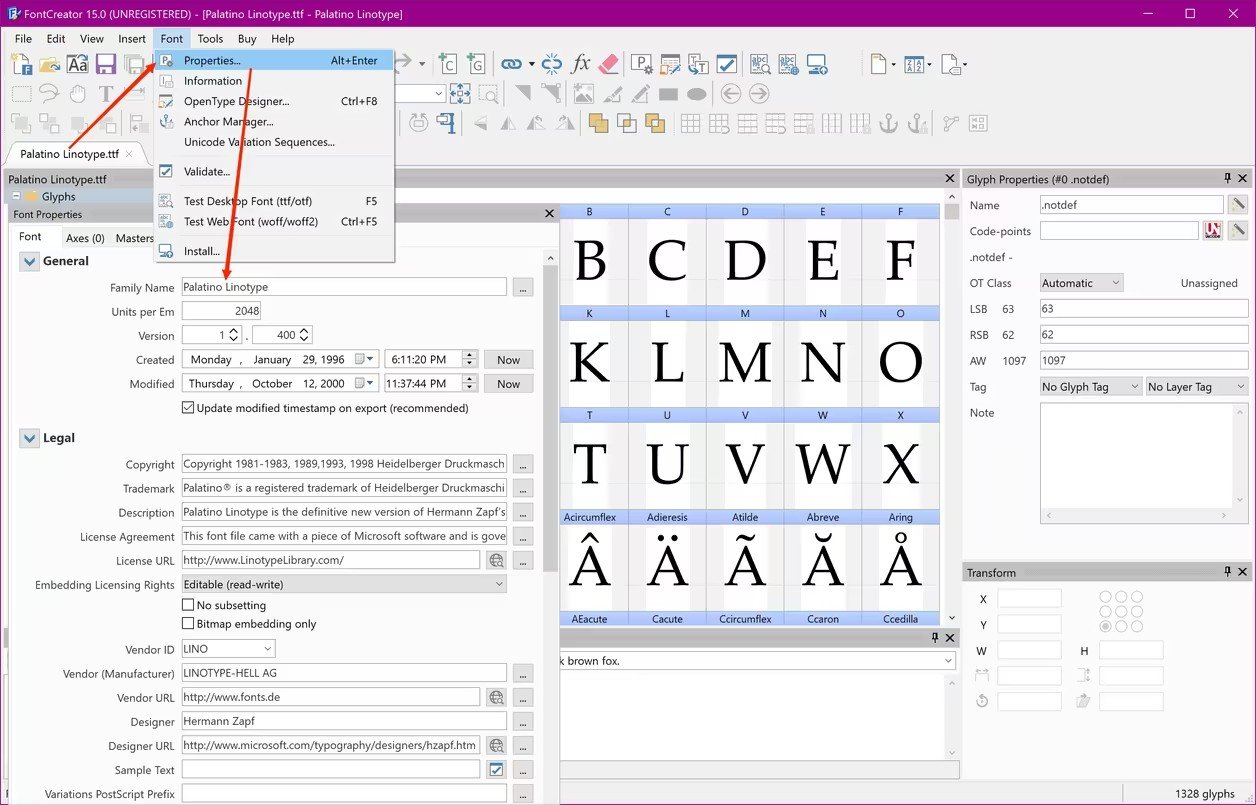The height and width of the screenshot is (805, 1256).
Task: Click the purple Save icon
Action: point(106,64)
